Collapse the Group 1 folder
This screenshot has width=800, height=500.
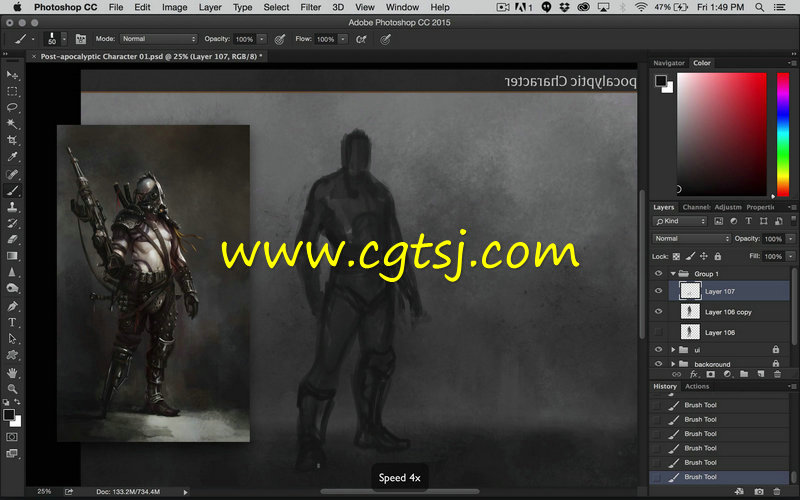point(673,273)
